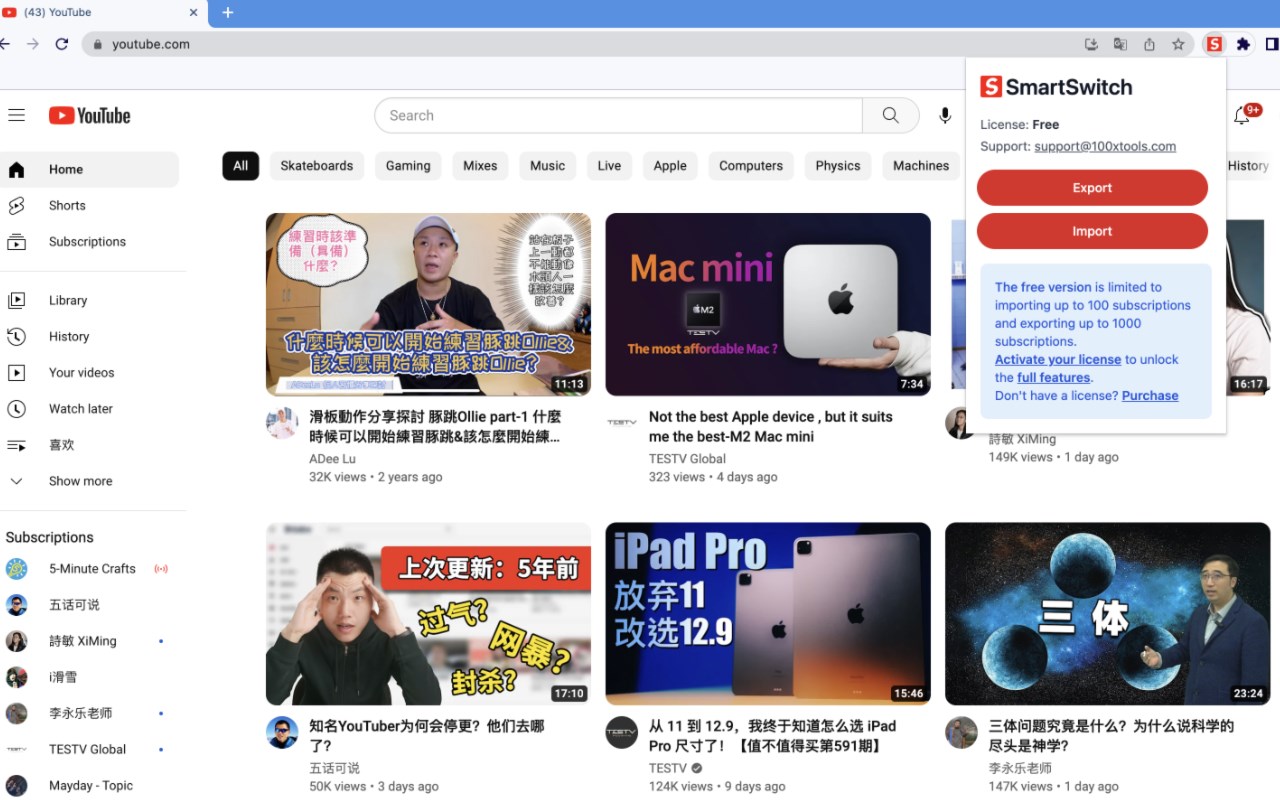Open i滑雪 subscription channel
The width and height of the screenshot is (1280, 800).
click(x=90, y=677)
